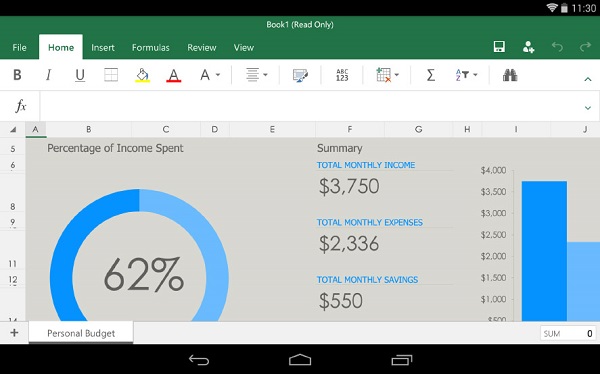The width and height of the screenshot is (600, 374).
Task: Open the cell borders tool
Action: [111, 75]
